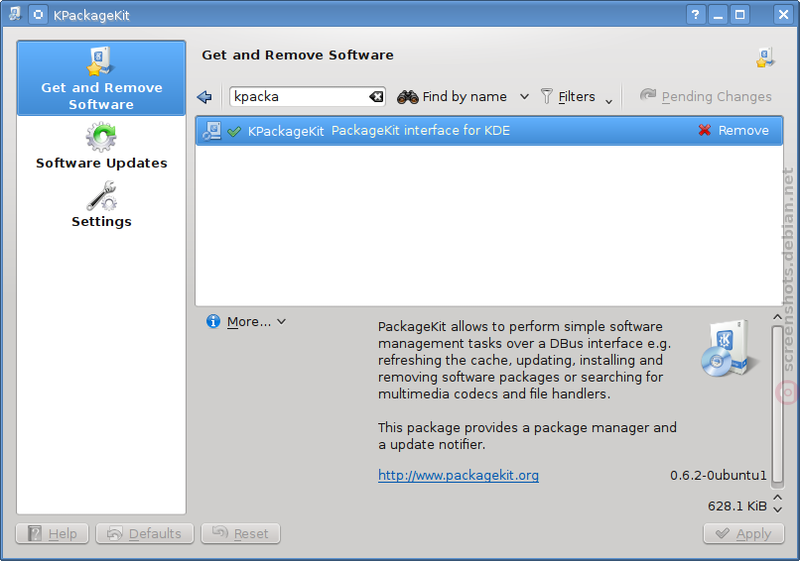
Task: Toggle the KPackageKit installed checkmark
Action: pos(234,132)
